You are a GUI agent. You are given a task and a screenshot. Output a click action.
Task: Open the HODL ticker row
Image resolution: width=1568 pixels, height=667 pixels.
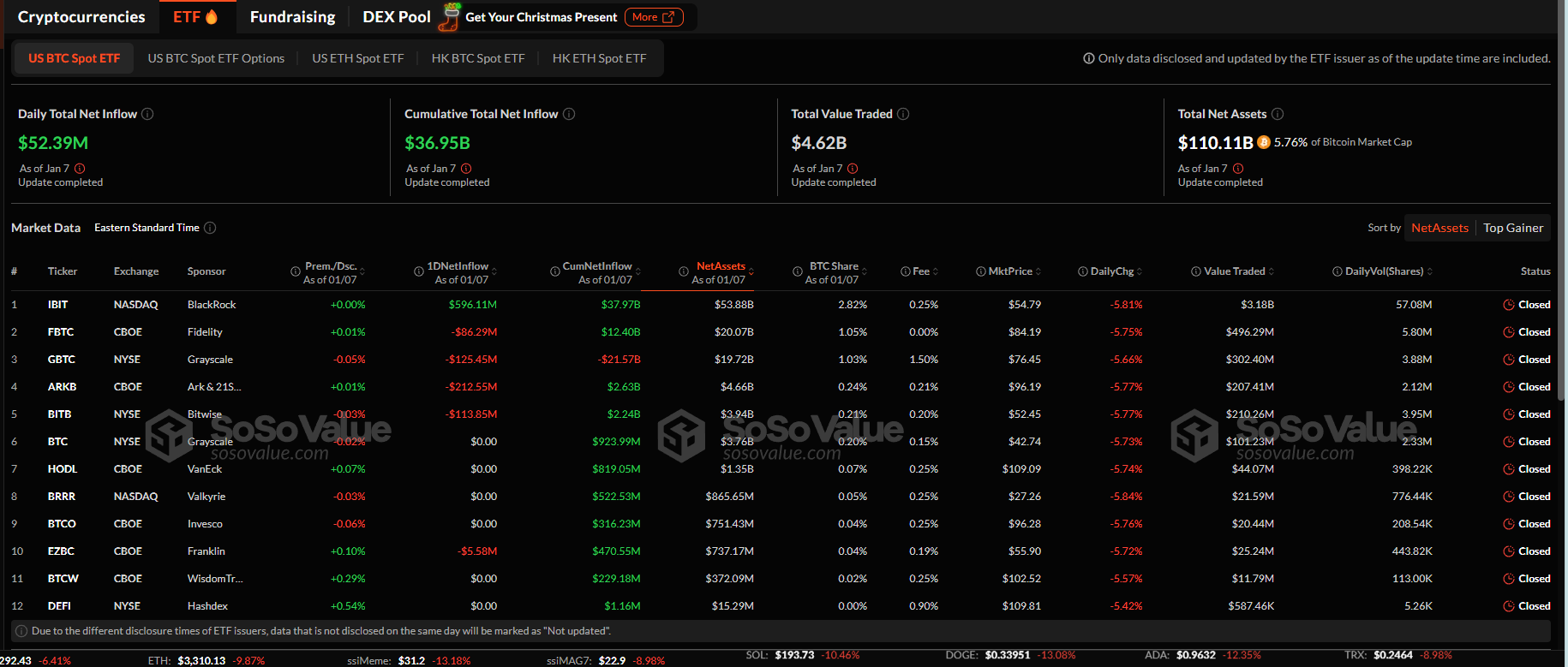pos(781,469)
